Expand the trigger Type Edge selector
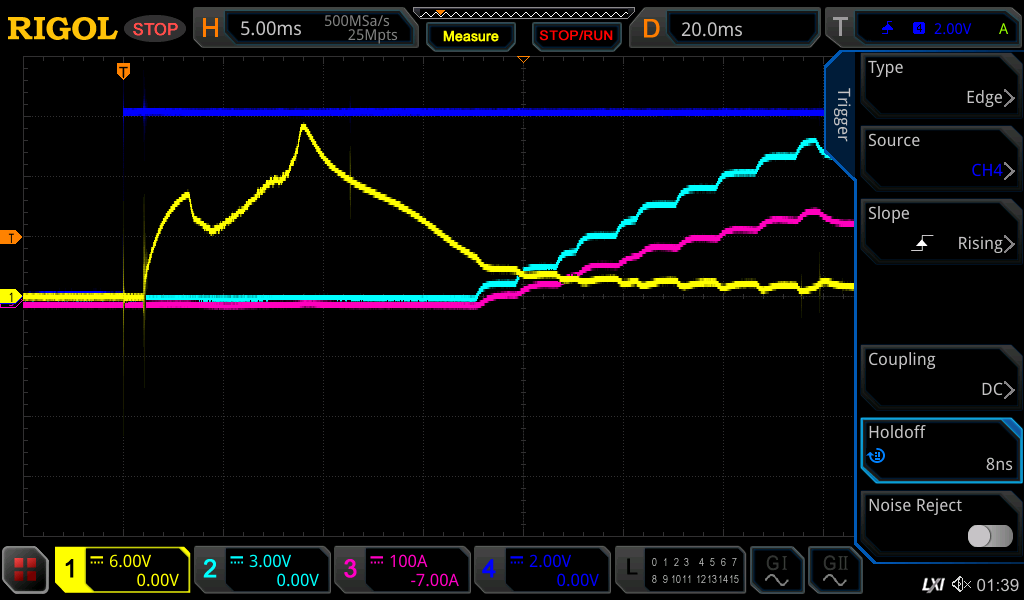This screenshot has width=1024, height=600. pos(940,84)
